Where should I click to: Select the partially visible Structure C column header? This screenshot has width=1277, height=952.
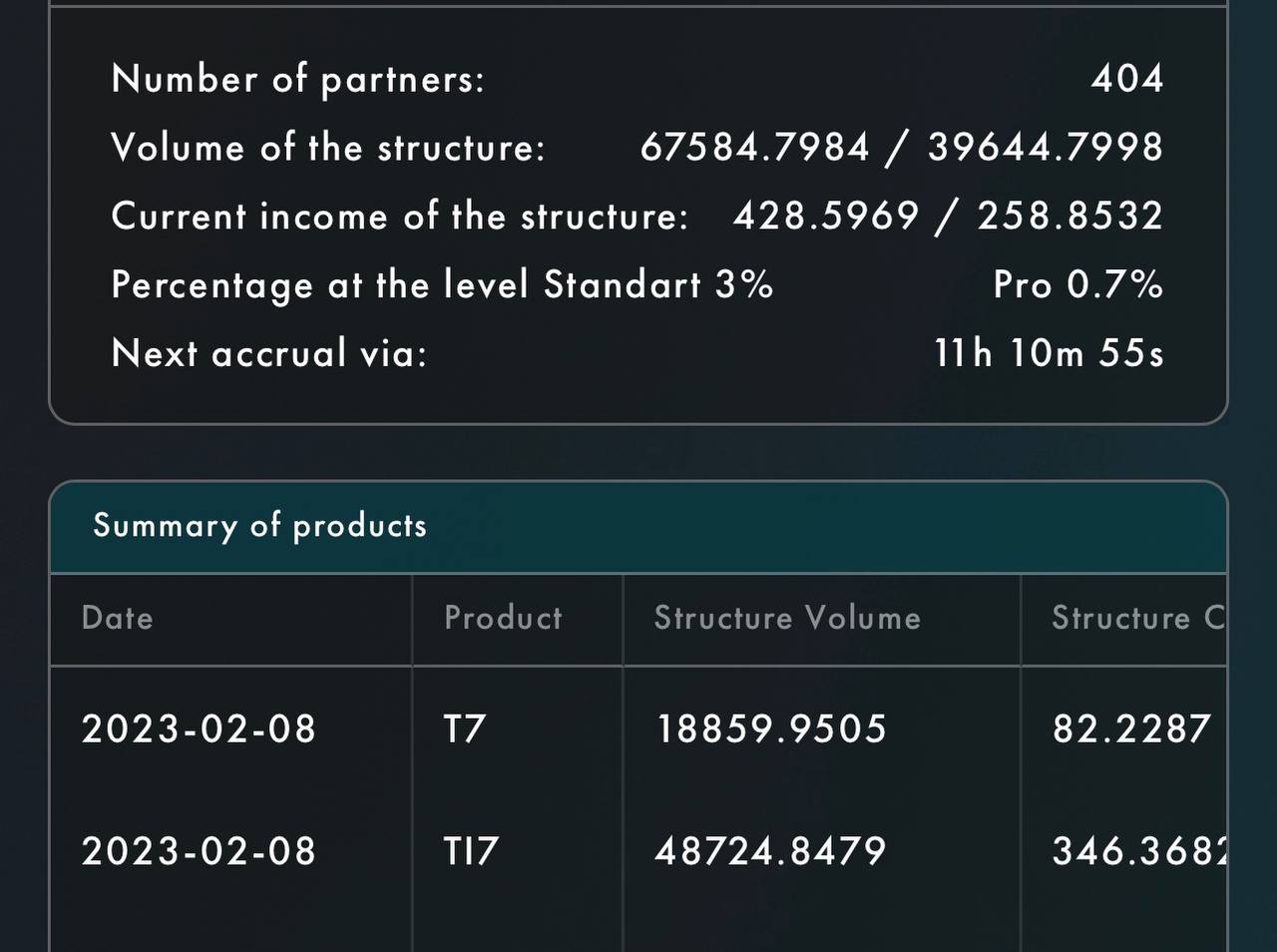(1138, 618)
